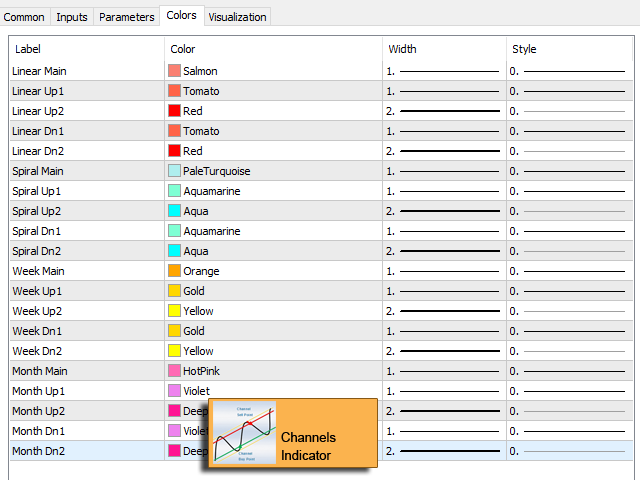Viewport: 640px width, 480px height.
Task: Click the HotPink swatch for Month Main
Action: [175, 371]
